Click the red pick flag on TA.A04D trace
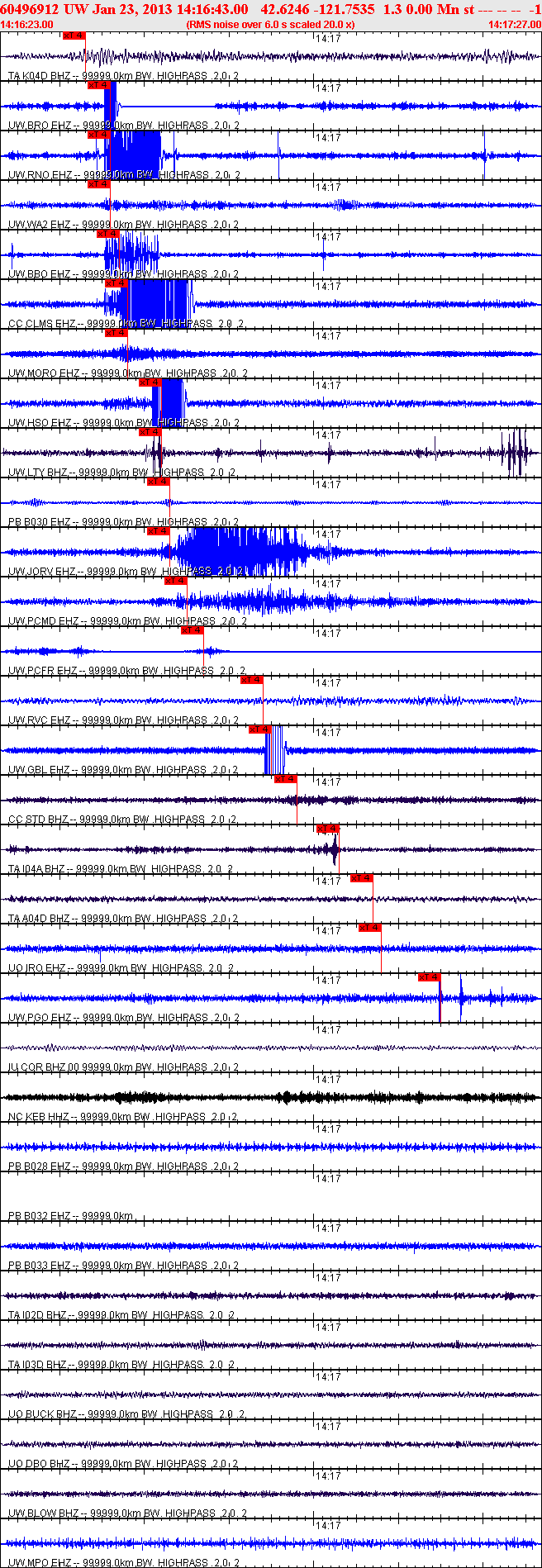Image resolution: width=542 pixels, height=1568 pixels. 361,878
